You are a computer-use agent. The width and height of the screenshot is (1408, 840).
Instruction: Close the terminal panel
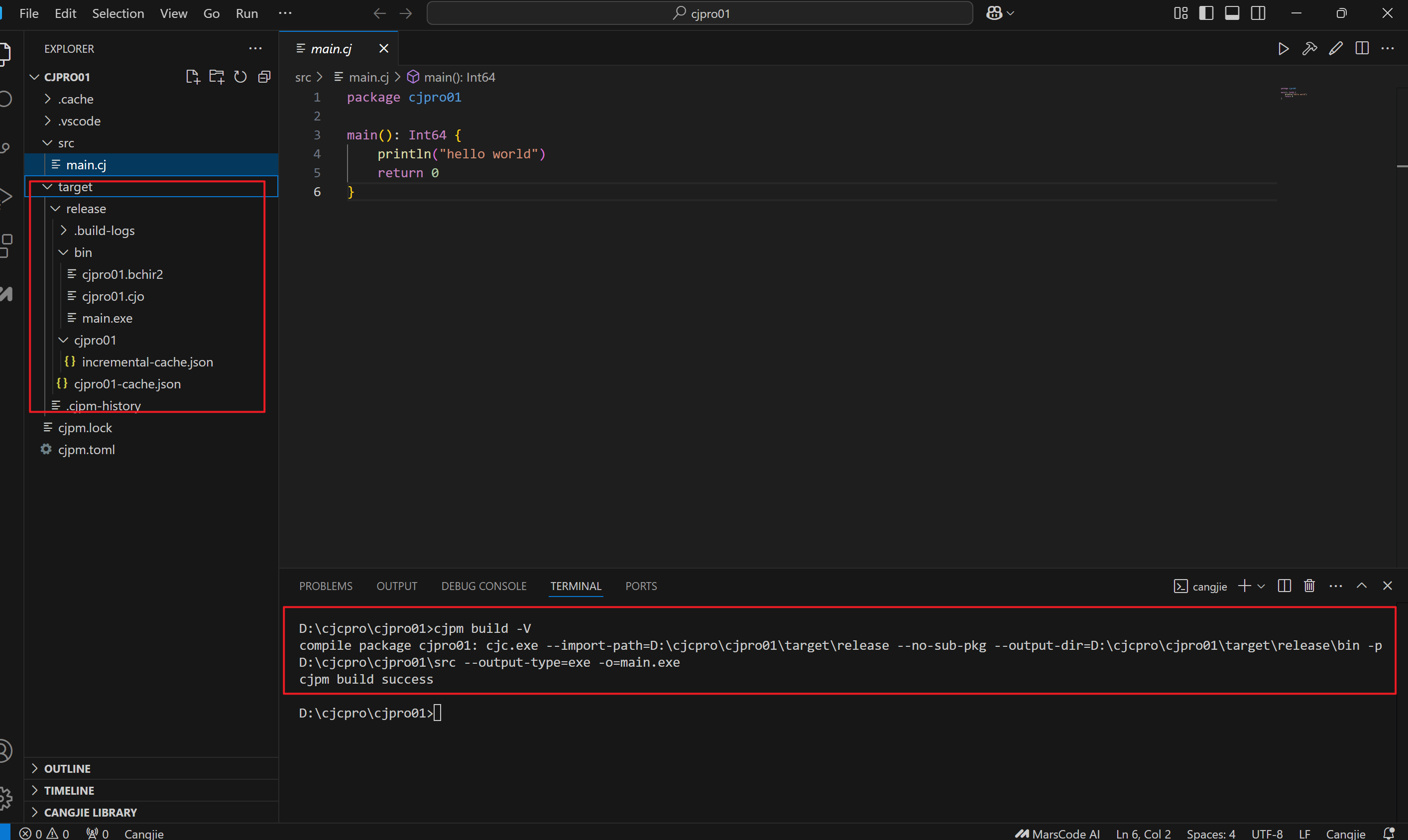coord(1388,586)
